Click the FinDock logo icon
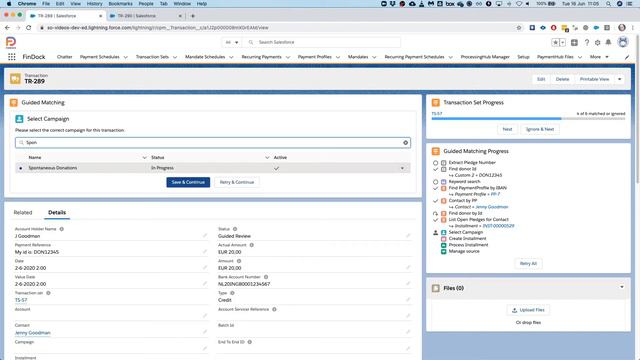Screen dimensions: 640x360 pos(11,42)
